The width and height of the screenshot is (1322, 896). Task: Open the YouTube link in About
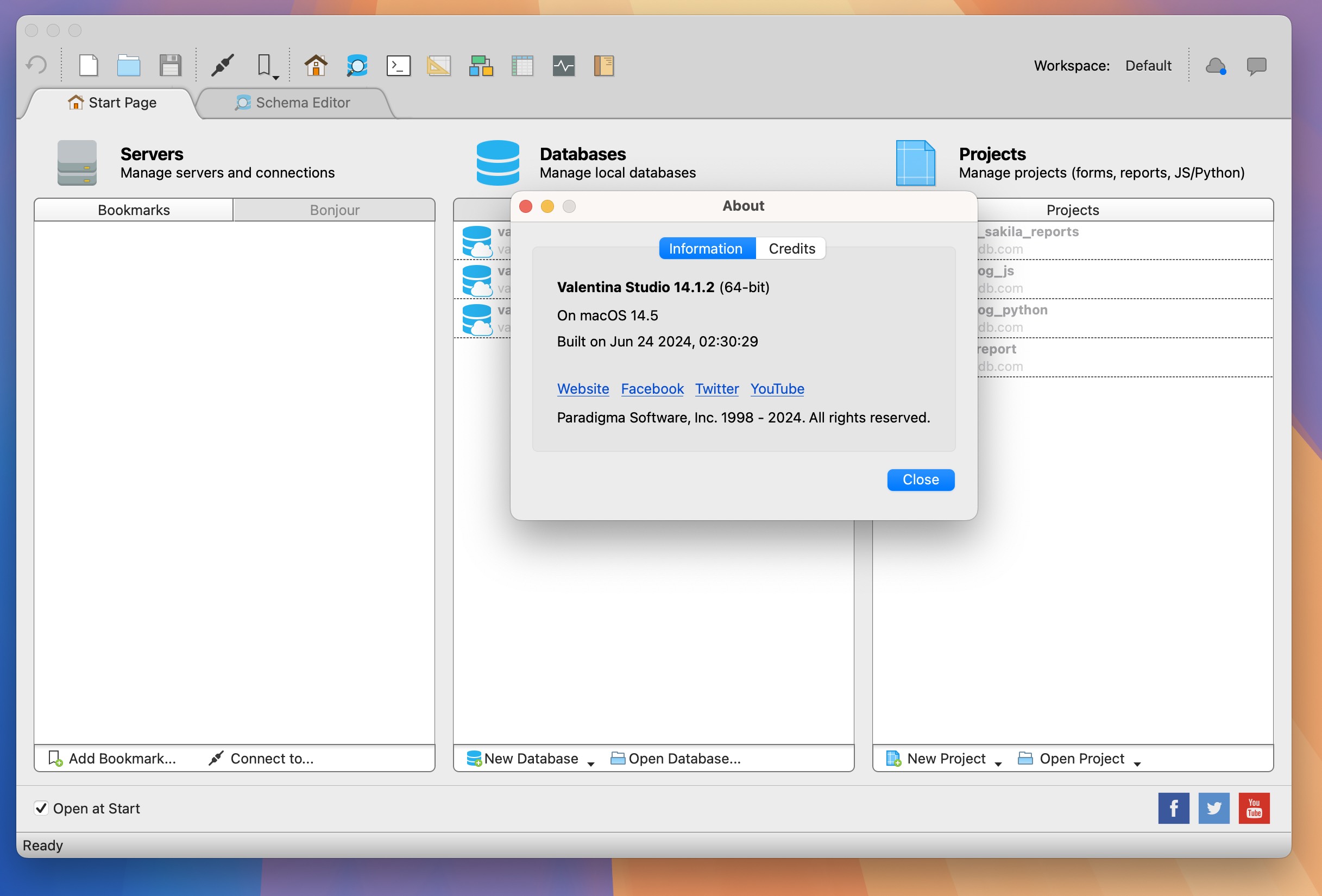[x=777, y=389]
